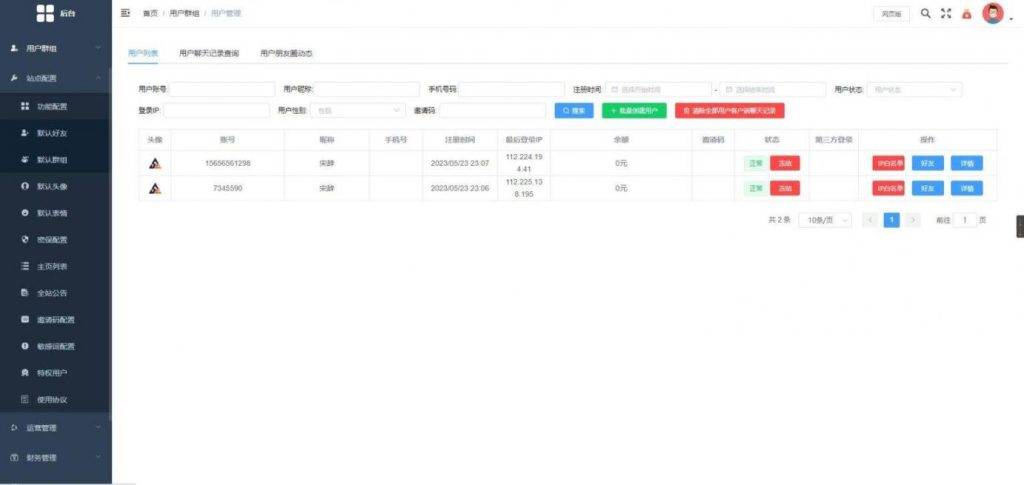Toggle fullscreen using the expand icon
This screenshot has height=485, width=1024.
[946, 13]
